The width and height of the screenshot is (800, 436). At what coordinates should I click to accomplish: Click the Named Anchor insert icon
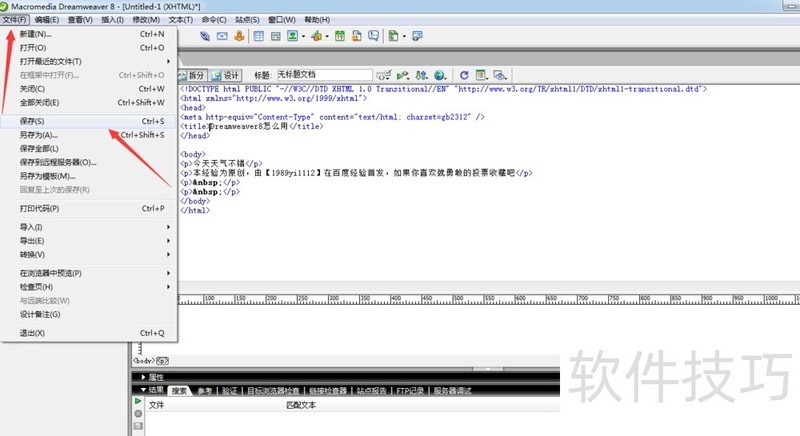coord(239,36)
